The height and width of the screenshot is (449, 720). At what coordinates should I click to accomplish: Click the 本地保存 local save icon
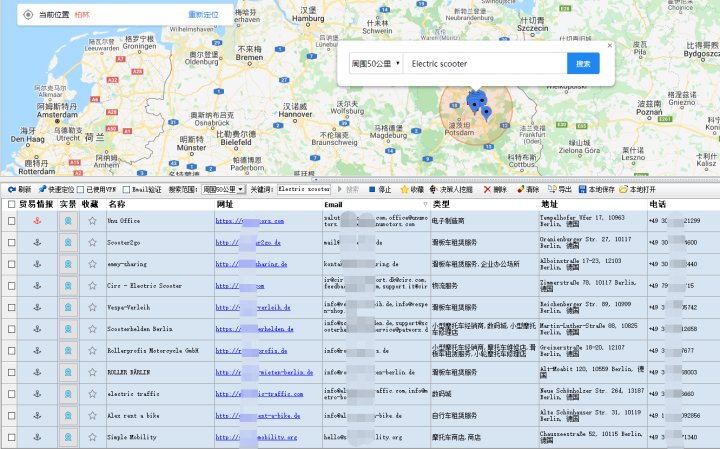click(583, 190)
